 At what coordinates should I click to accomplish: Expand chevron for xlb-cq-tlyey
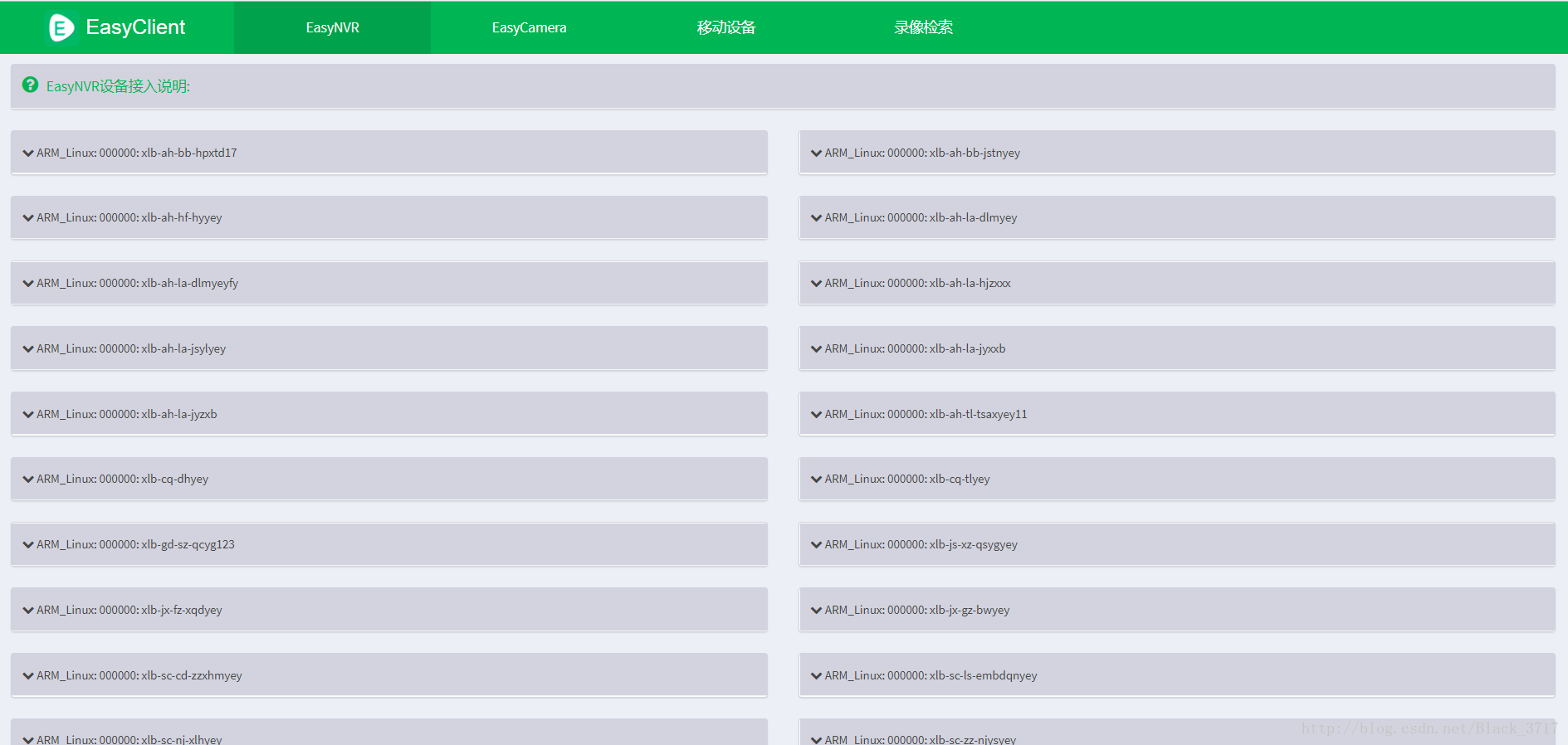(816, 479)
